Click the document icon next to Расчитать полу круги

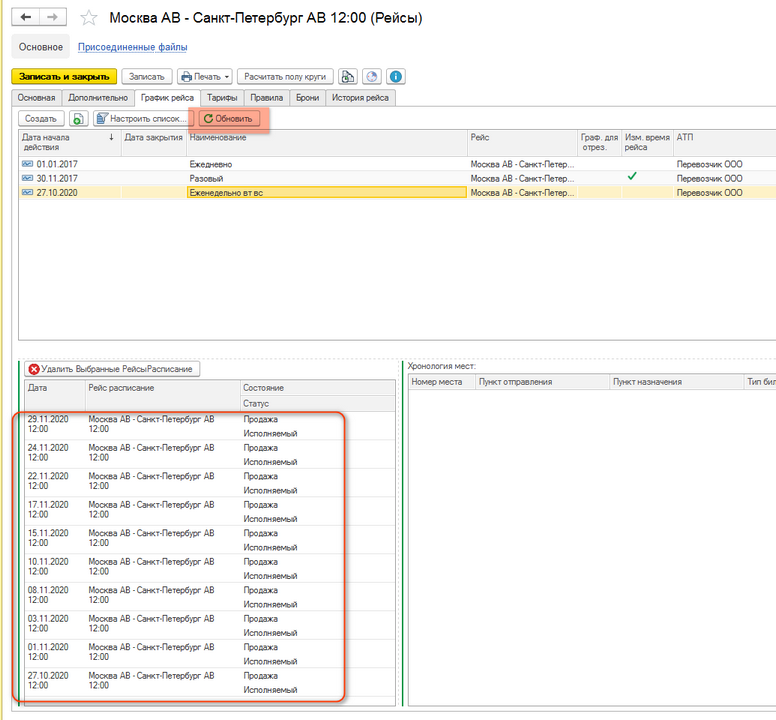347,76
